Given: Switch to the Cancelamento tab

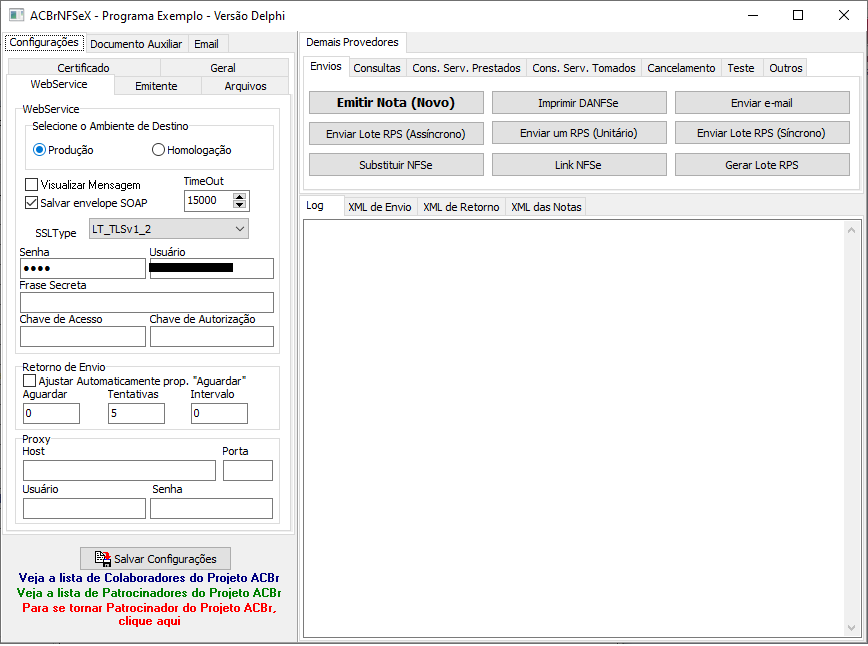Looking at the screenshot, I should tap(681, 68).
